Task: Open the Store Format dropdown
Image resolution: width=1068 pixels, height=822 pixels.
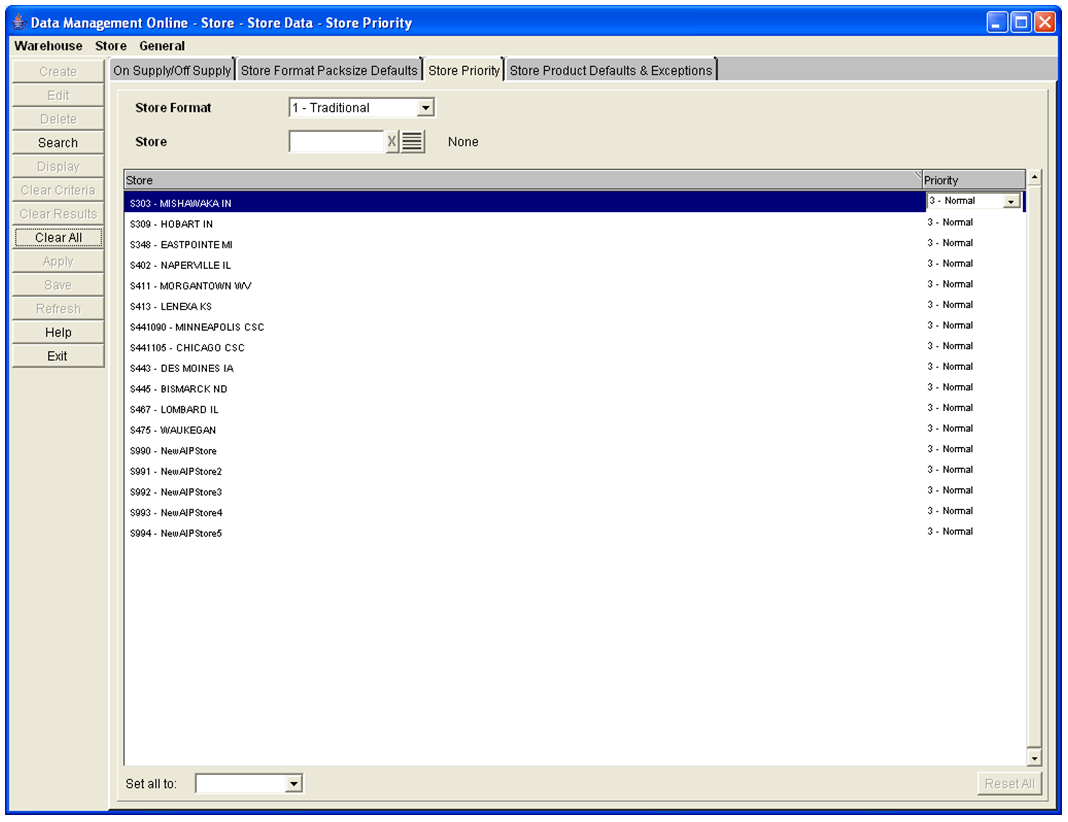Action: 427,107
